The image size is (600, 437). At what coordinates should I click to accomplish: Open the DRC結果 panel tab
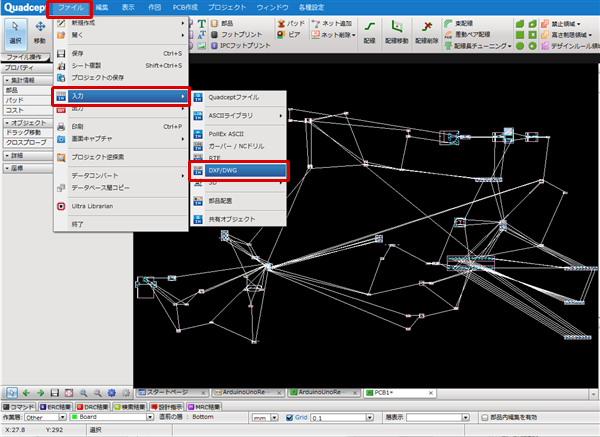(92, 407)
